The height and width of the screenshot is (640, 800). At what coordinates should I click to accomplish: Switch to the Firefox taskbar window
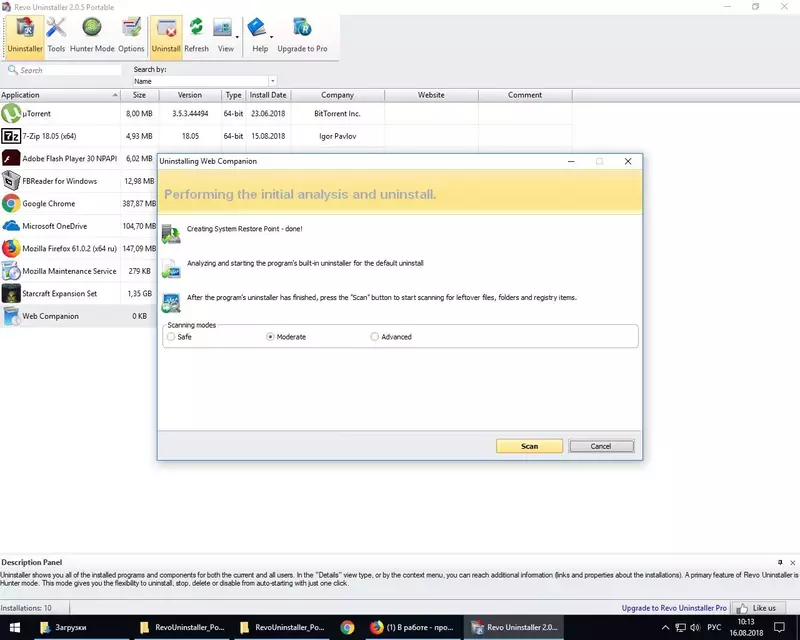[412, 627]
